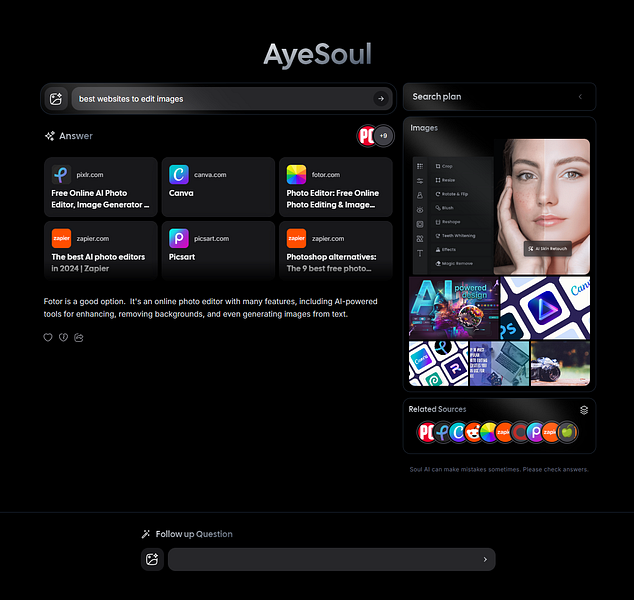Open the +9 sources badge
Image resolution: width=634 pixels, height=600 pixels.
tap(383, 136)
